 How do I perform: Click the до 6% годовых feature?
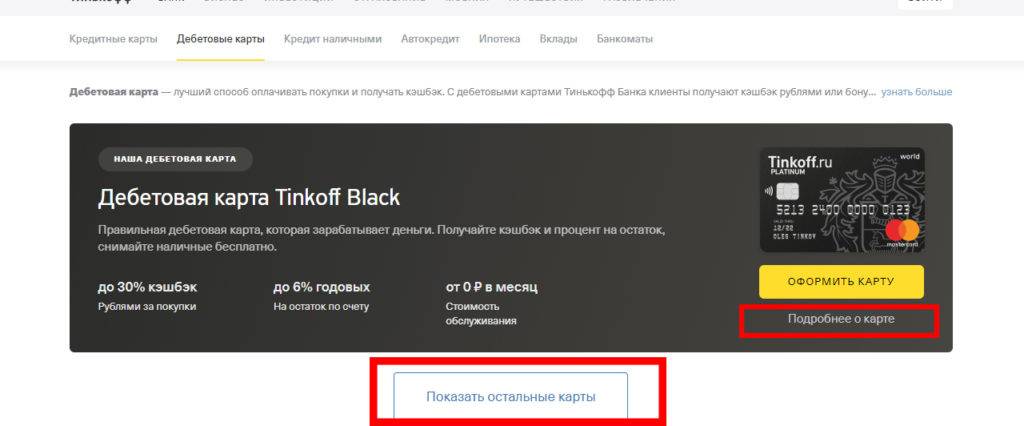coord(321,296)
